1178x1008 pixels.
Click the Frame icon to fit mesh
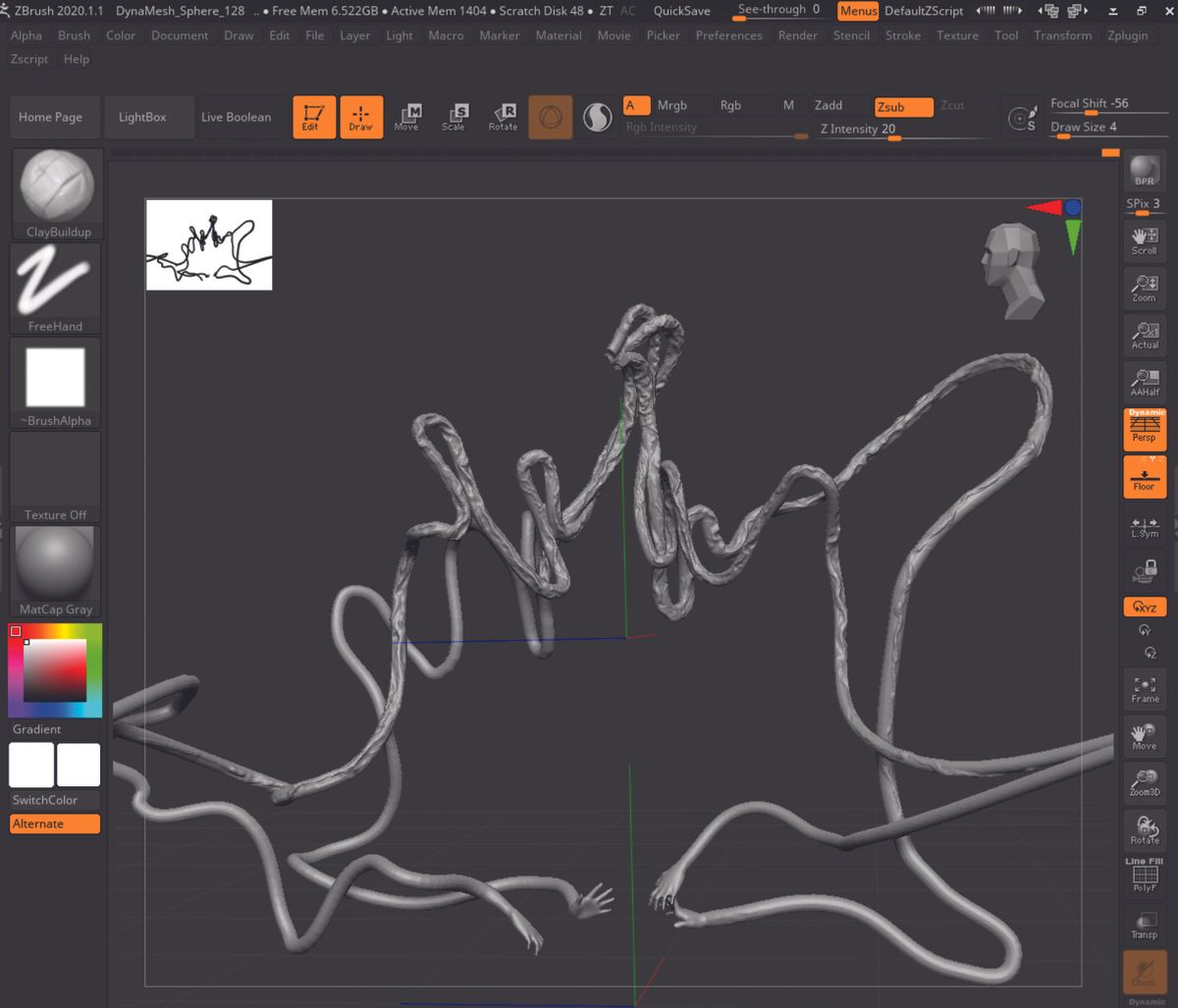(1143, 687)
